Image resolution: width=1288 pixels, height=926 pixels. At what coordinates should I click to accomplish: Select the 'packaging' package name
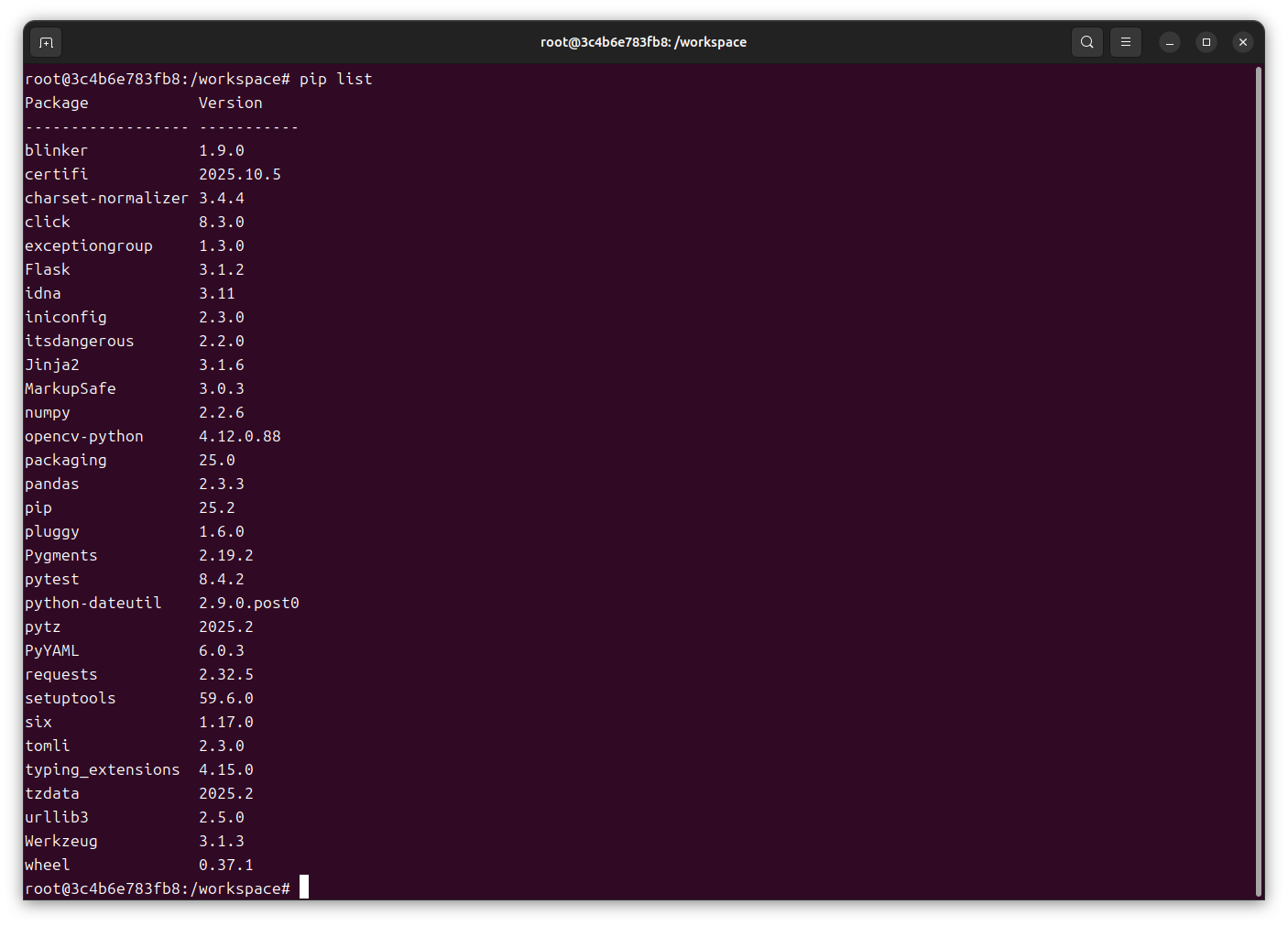pyautogui.click(x=66, y=461)
